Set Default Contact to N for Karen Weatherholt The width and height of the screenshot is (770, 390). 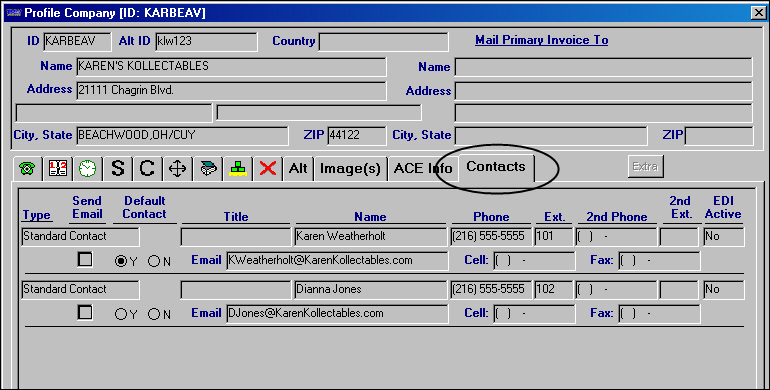tap(154, 261)
